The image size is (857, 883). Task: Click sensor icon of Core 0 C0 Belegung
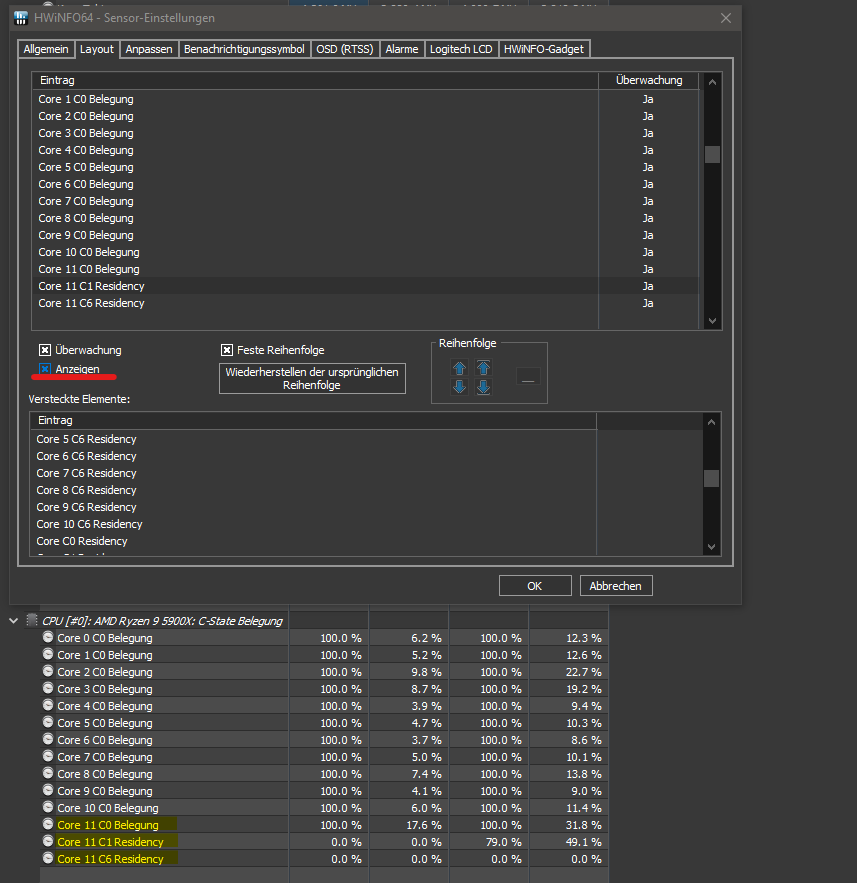pos(48,637)
